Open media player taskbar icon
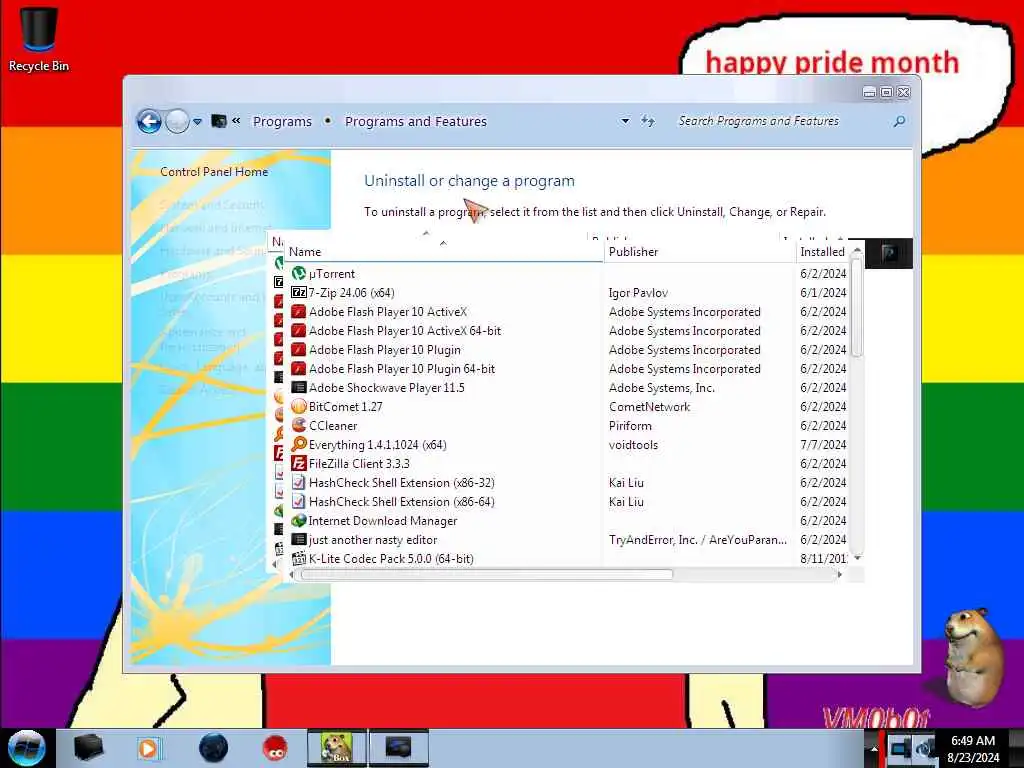This screenshot has height=768, width=1024. coord(149,748)
